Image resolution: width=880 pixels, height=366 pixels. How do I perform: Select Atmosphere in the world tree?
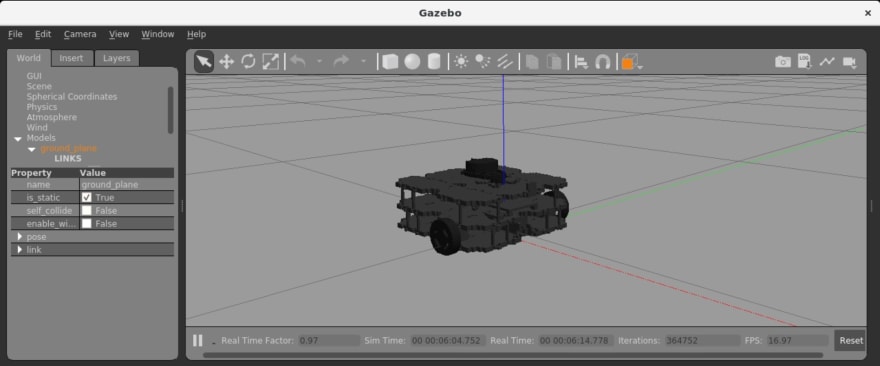point(52,117)
